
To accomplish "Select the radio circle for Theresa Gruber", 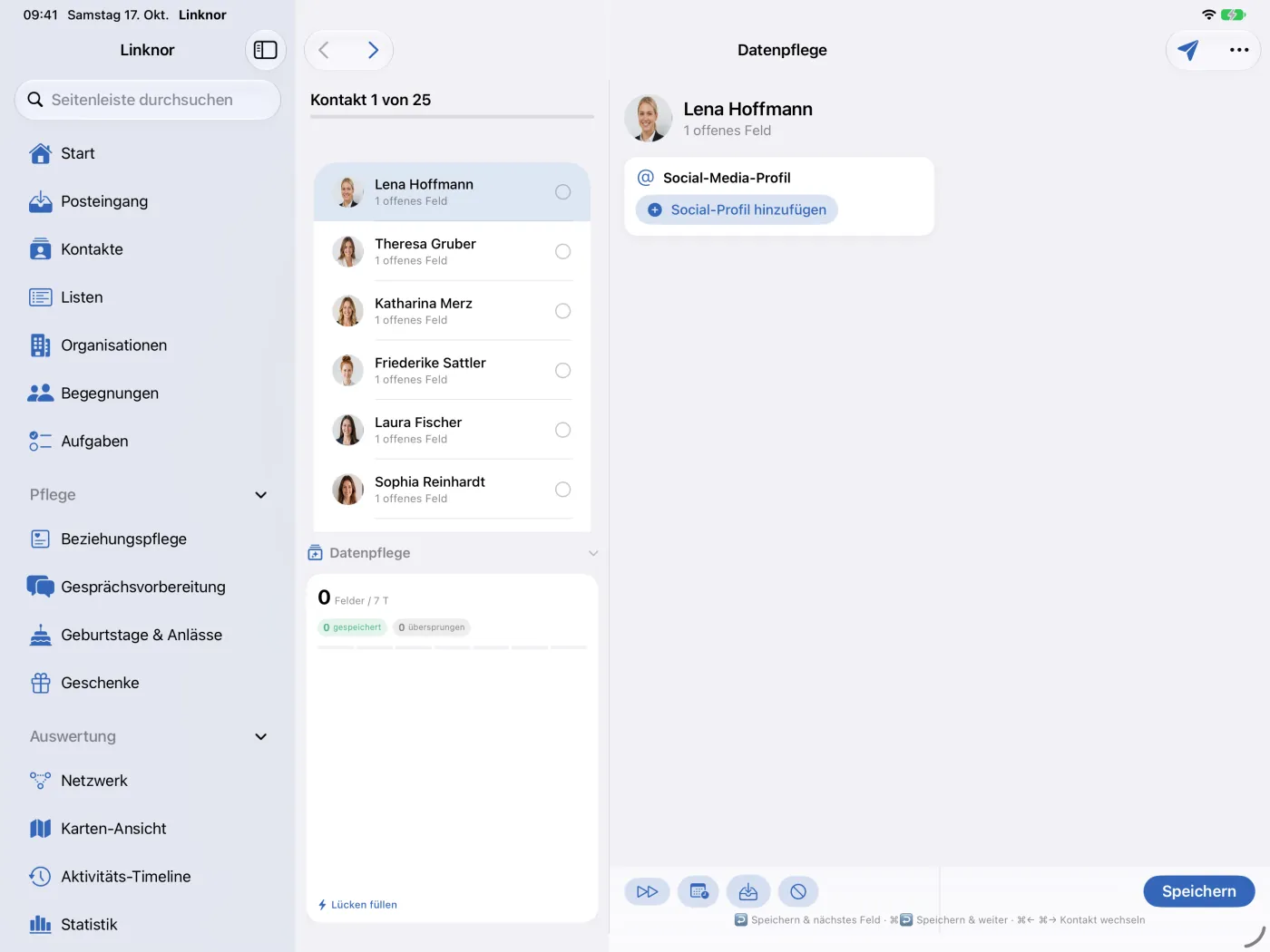I will pos(563,251).
